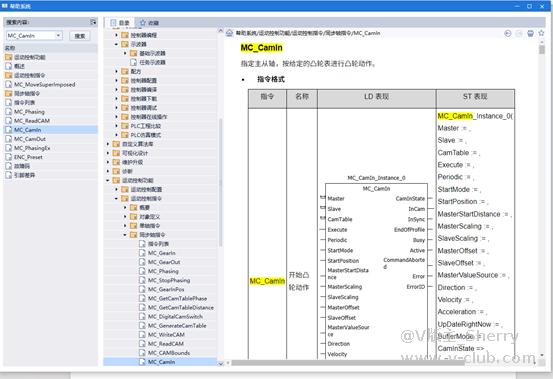Viewport: 553px width, 379px height.
Task: Click the article vertical scrollbar thumb
Action: 542,49
